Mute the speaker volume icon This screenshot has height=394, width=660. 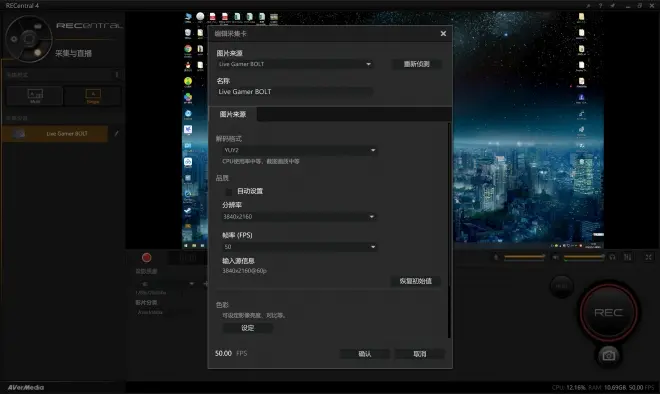coord(556,257)
